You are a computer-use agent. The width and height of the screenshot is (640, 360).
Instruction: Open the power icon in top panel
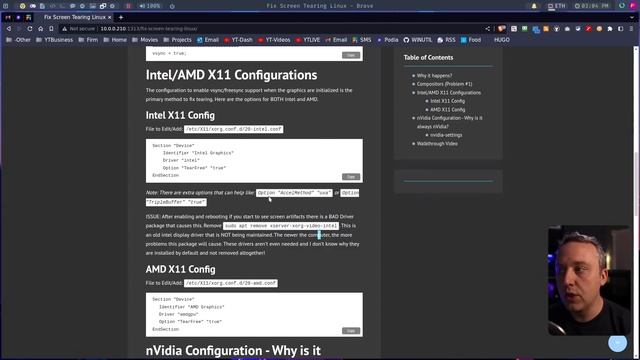pos(172,6)
